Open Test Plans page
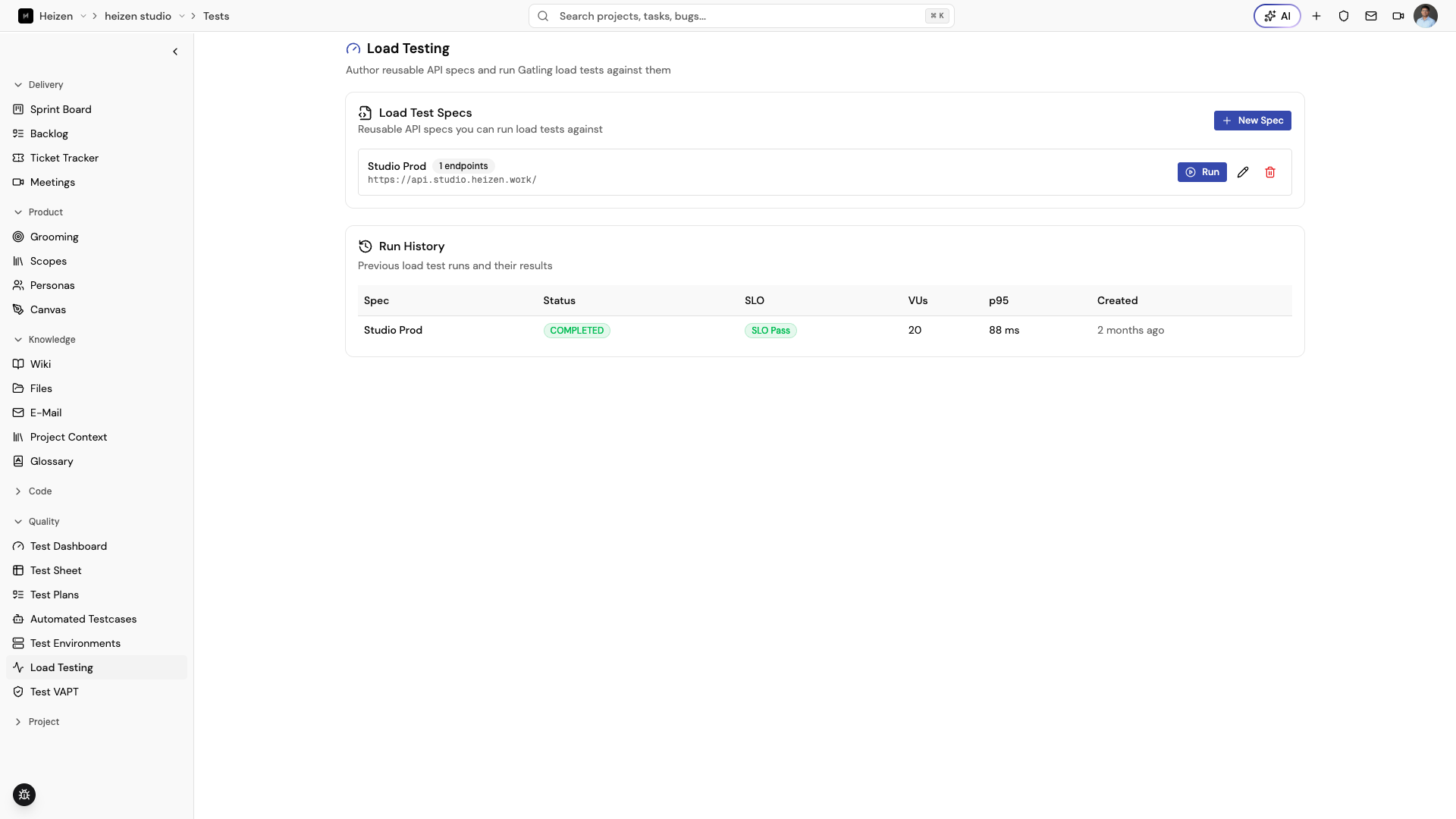 pos(96,595)
